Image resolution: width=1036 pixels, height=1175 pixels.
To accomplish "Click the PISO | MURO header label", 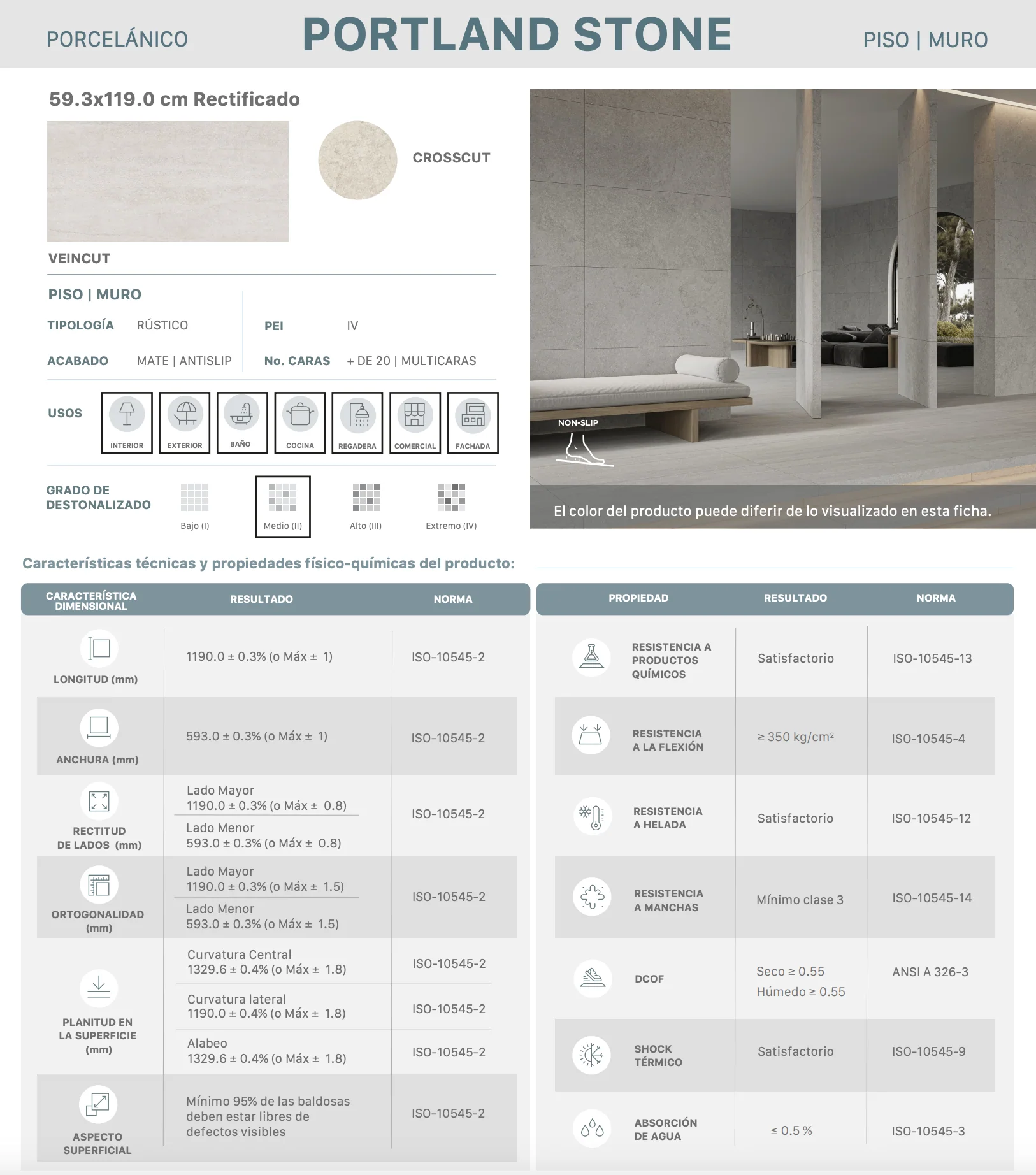I will (925, 40).
